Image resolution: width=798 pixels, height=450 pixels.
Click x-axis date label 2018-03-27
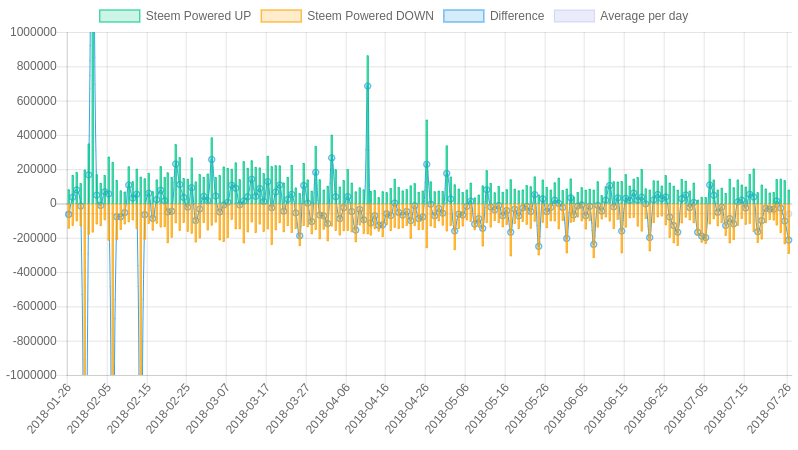[x=287, y=409]
